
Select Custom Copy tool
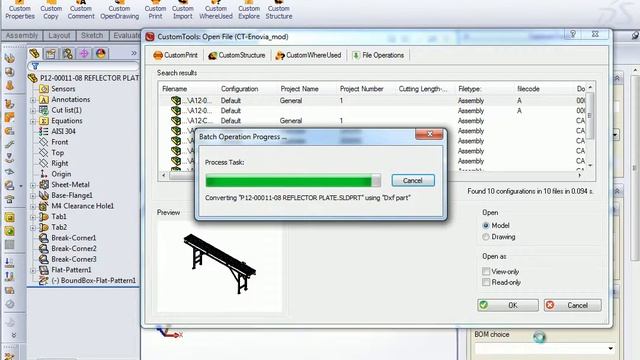coord(51,11)
